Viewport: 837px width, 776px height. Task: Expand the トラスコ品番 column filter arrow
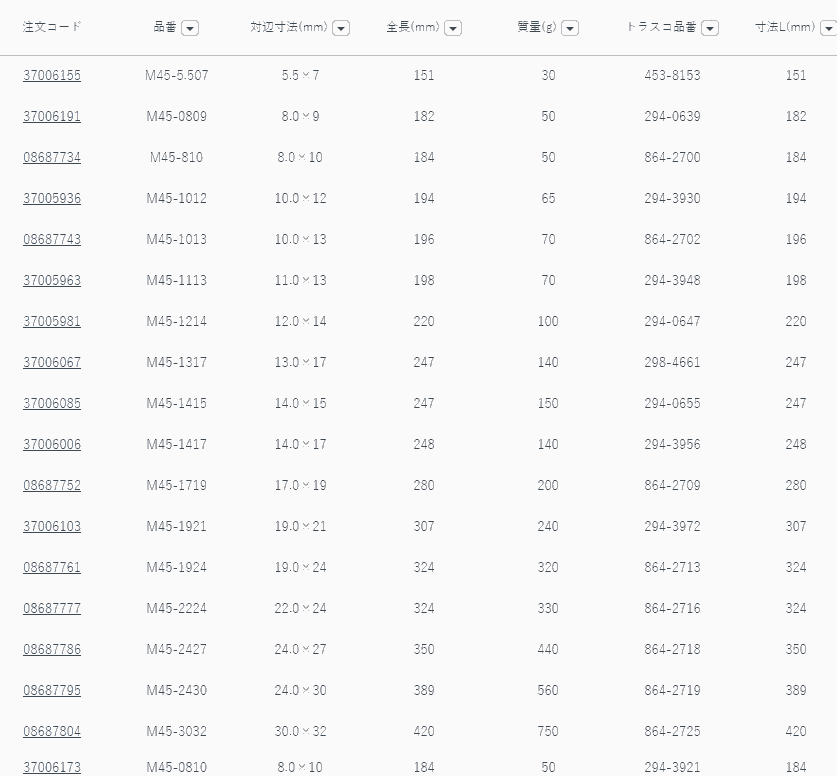[710, 28]
